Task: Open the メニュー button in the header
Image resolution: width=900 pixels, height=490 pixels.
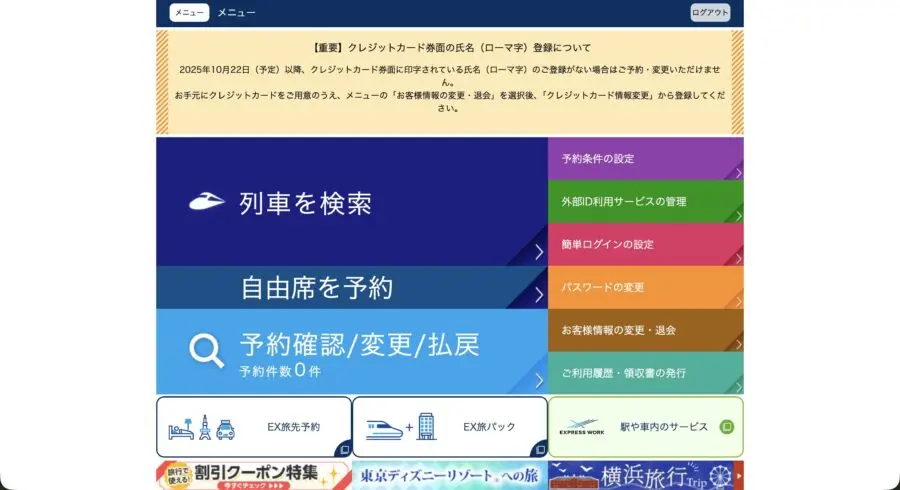Action: pyautogui.click(x=189, y=13)
